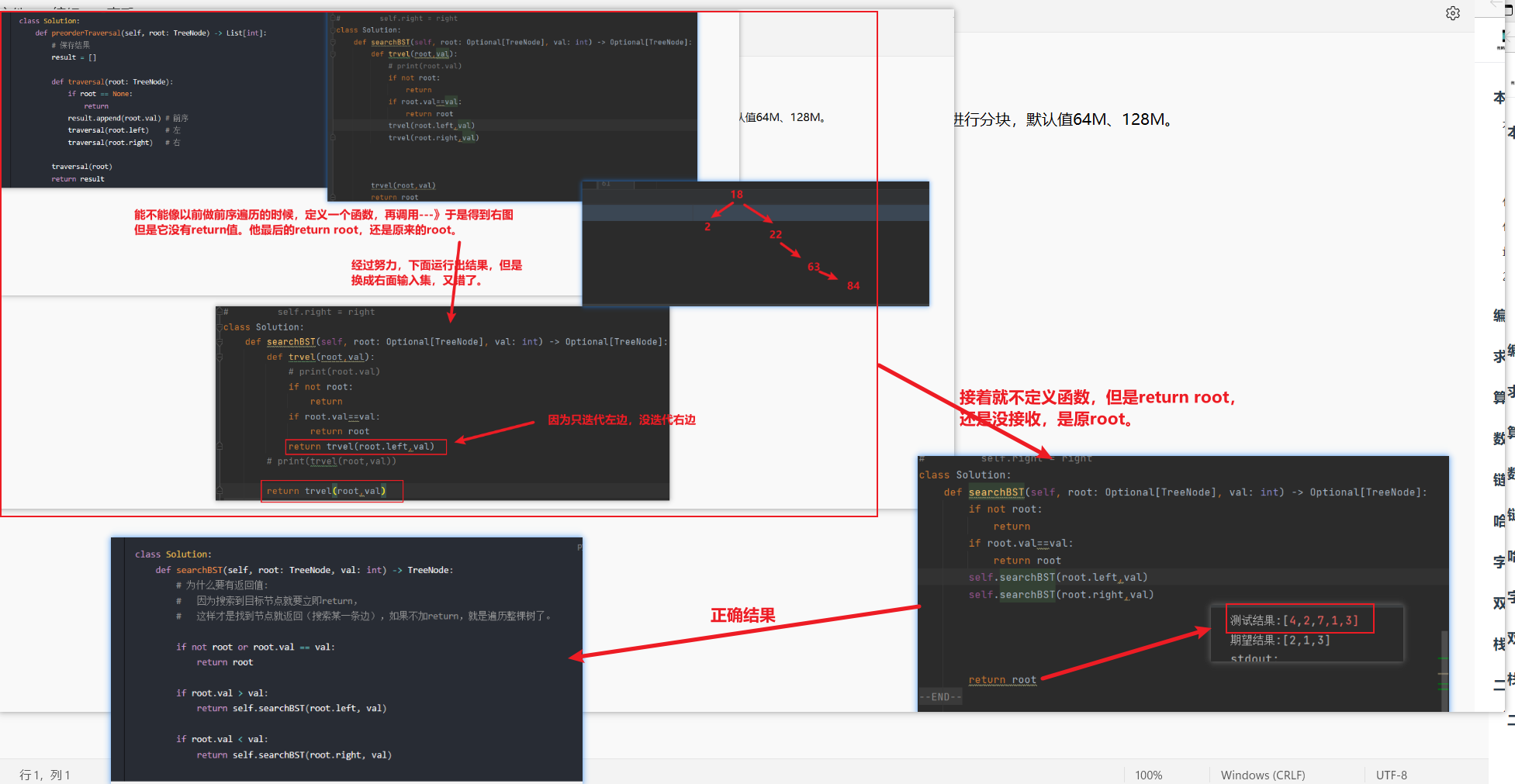Viewport: 1515px width, 784px height.
Task: Click the "行 1, 列 1" cursor position indicator
Action: point(45,775)
